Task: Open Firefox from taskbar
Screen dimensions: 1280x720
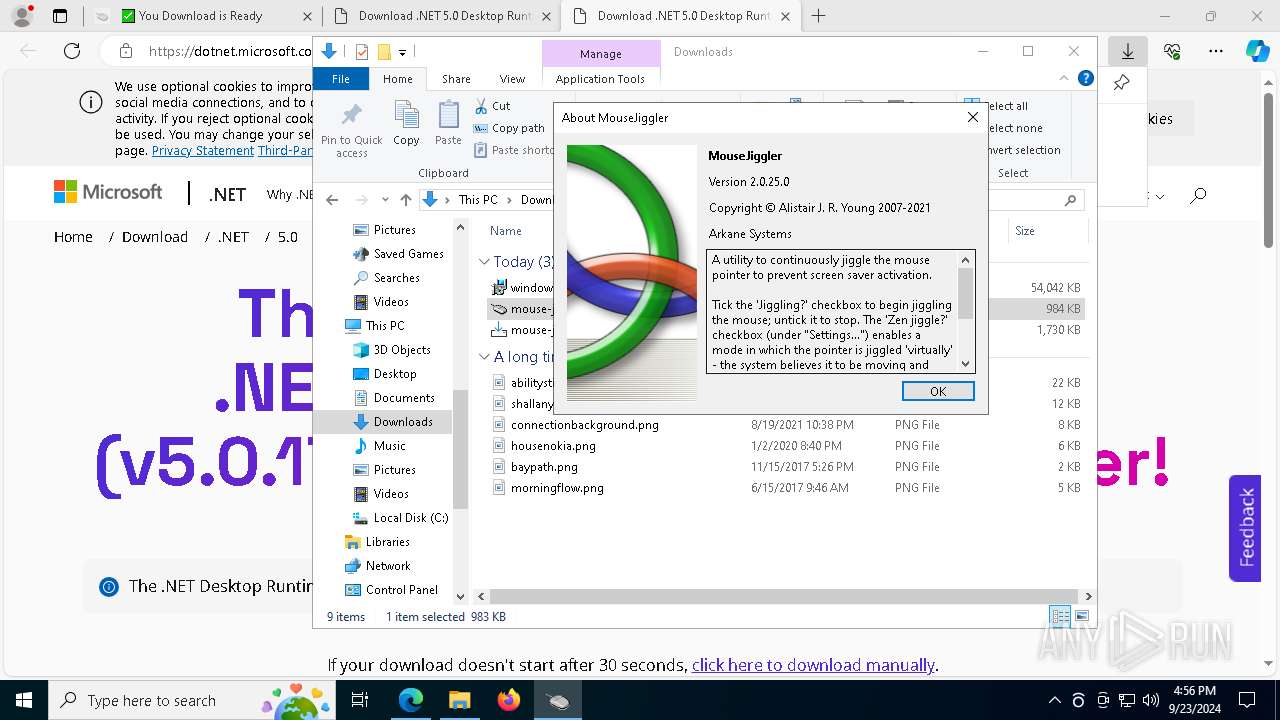Action: pyautogui.click(x=508, y=700)
